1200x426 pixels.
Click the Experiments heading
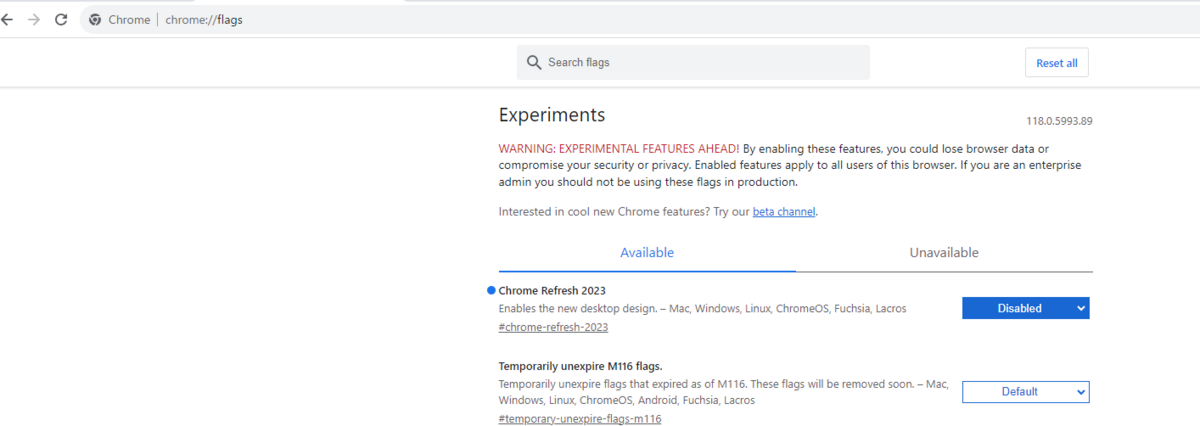pyautogui.click(x=552, y=115)
